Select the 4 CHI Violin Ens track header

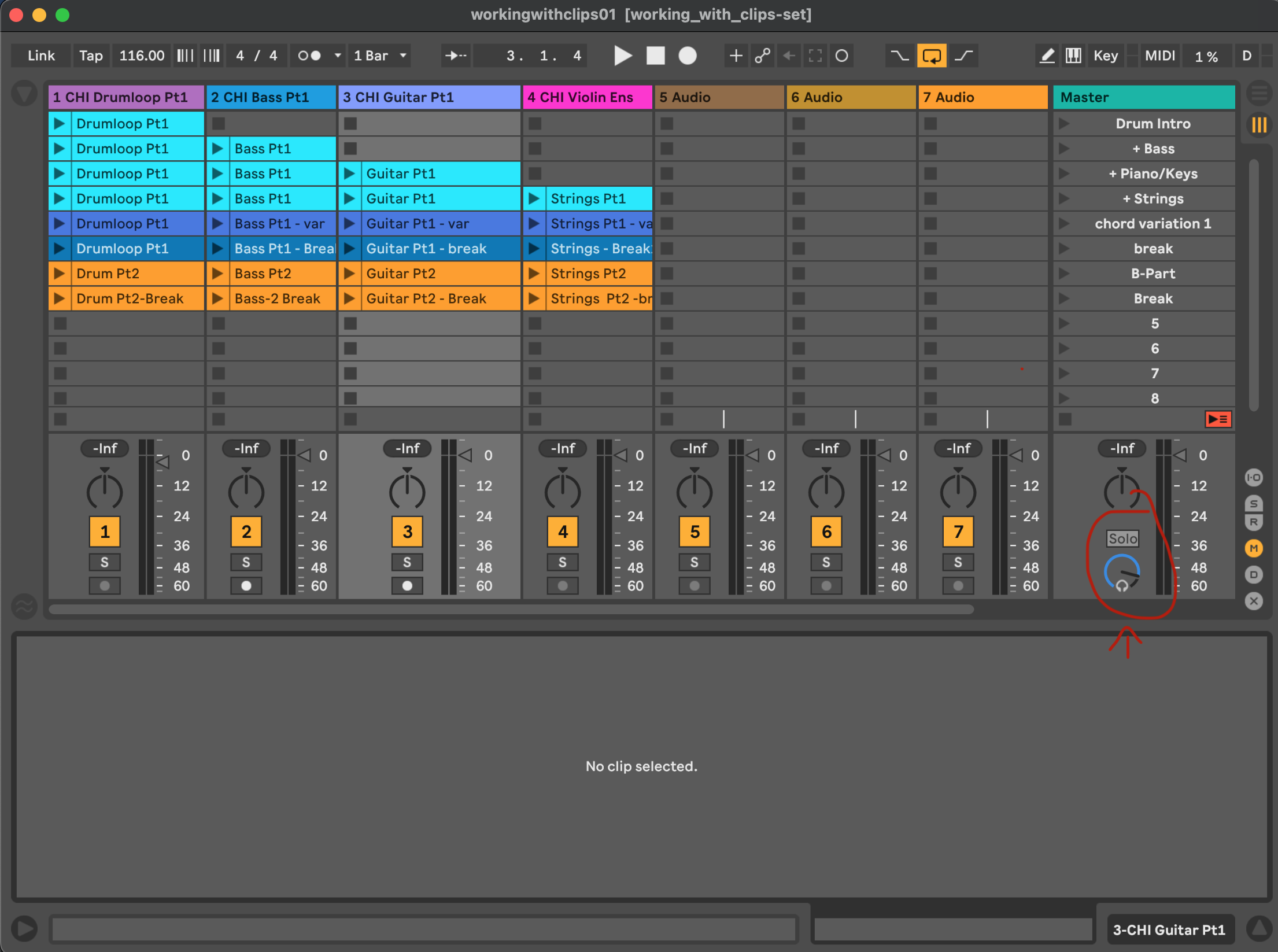point(586,97)
